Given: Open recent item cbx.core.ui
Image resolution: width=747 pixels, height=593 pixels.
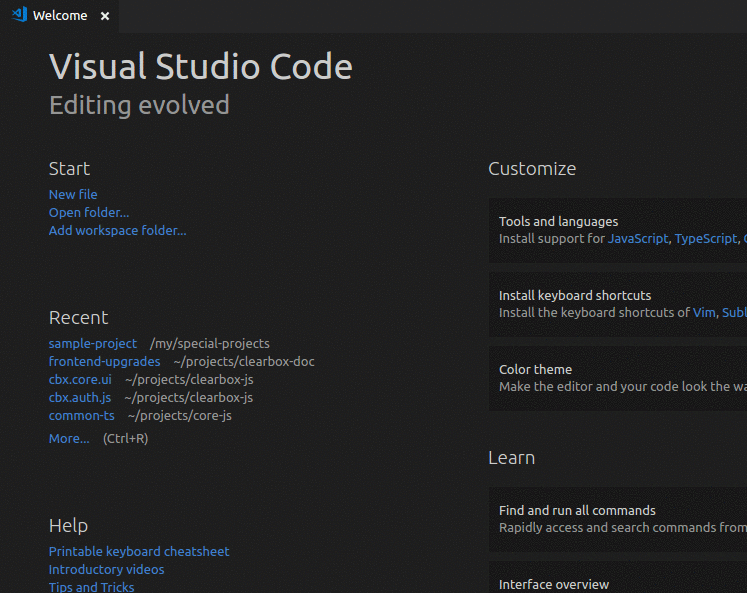Looking at the screenshot, I should [x=80, y=380].
